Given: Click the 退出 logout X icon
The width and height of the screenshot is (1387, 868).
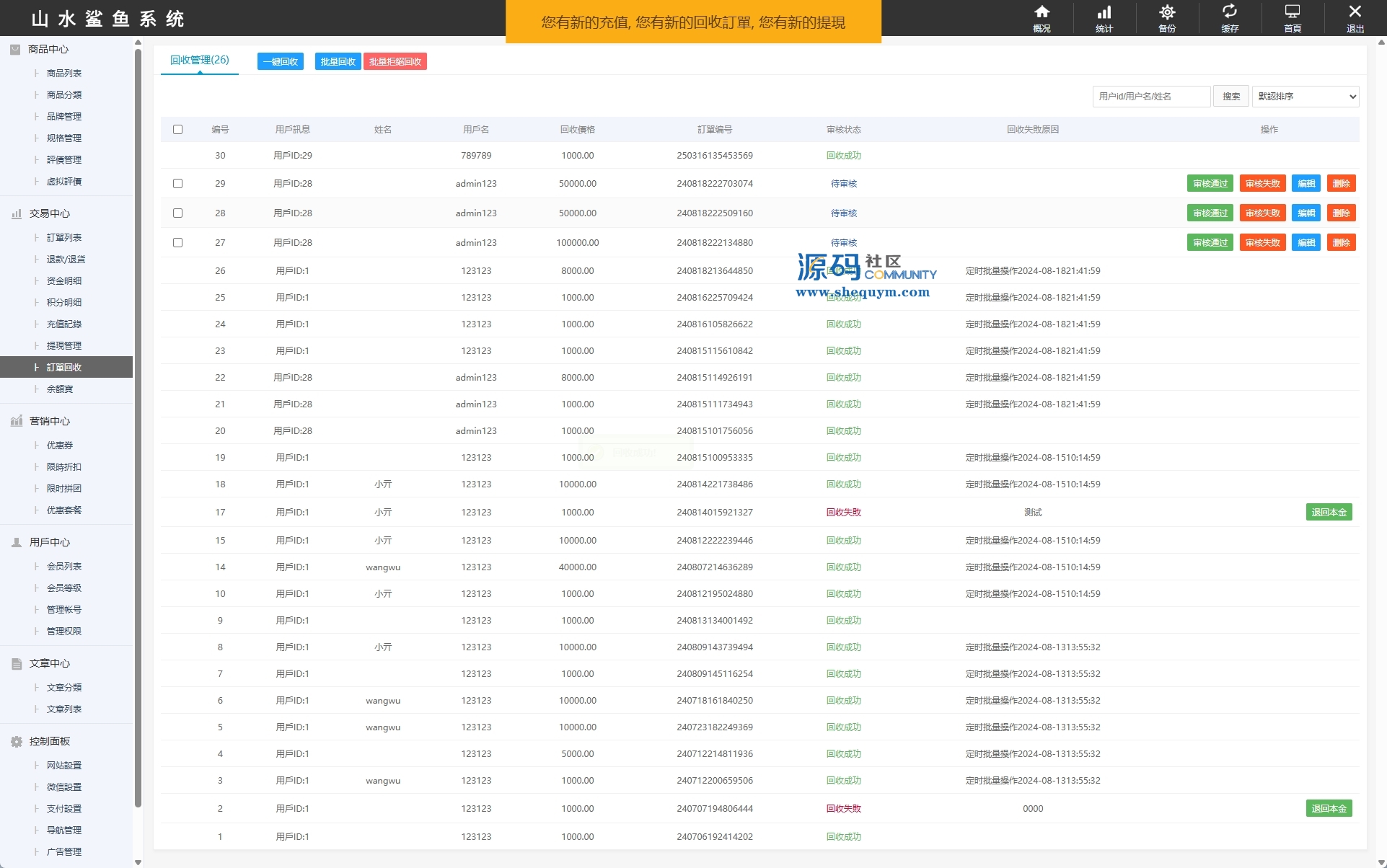Looking at the screenshot, I should coord(1355,12).
